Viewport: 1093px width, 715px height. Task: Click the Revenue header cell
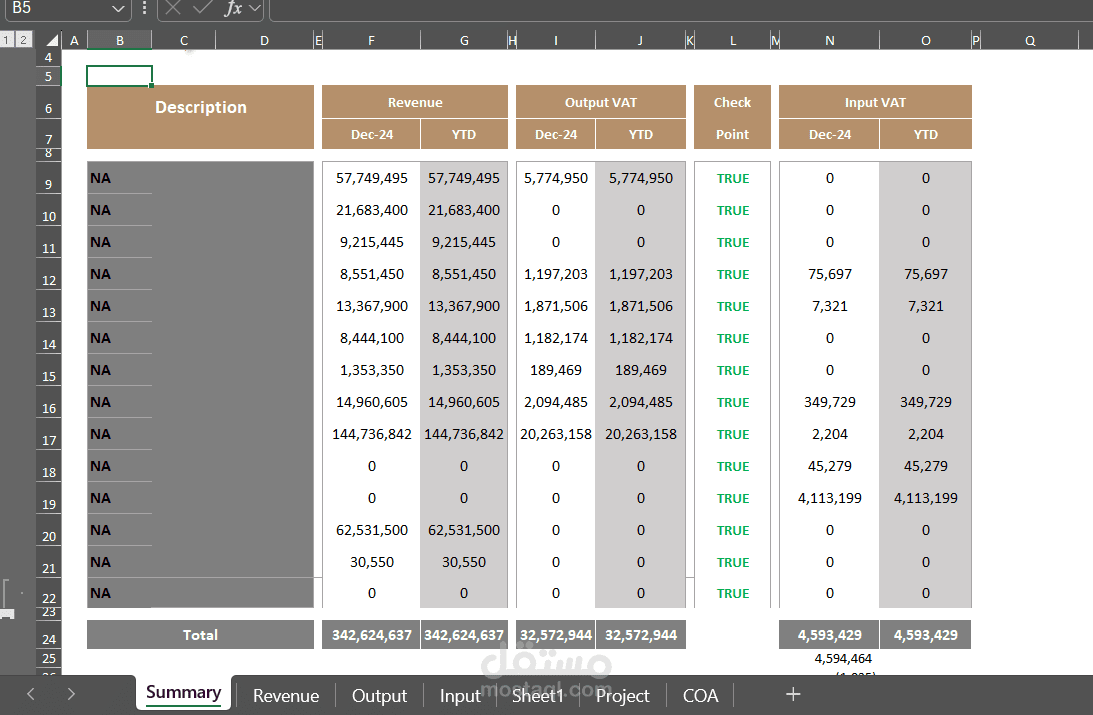[415, 102]
